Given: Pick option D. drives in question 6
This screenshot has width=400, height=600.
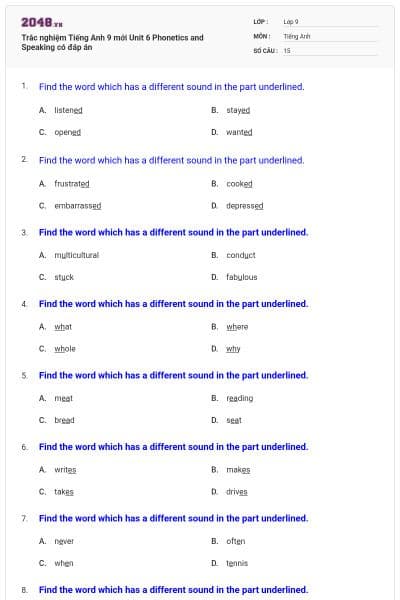Looking at the screenshot, I should pyautogui.click(x=229, y=492).
